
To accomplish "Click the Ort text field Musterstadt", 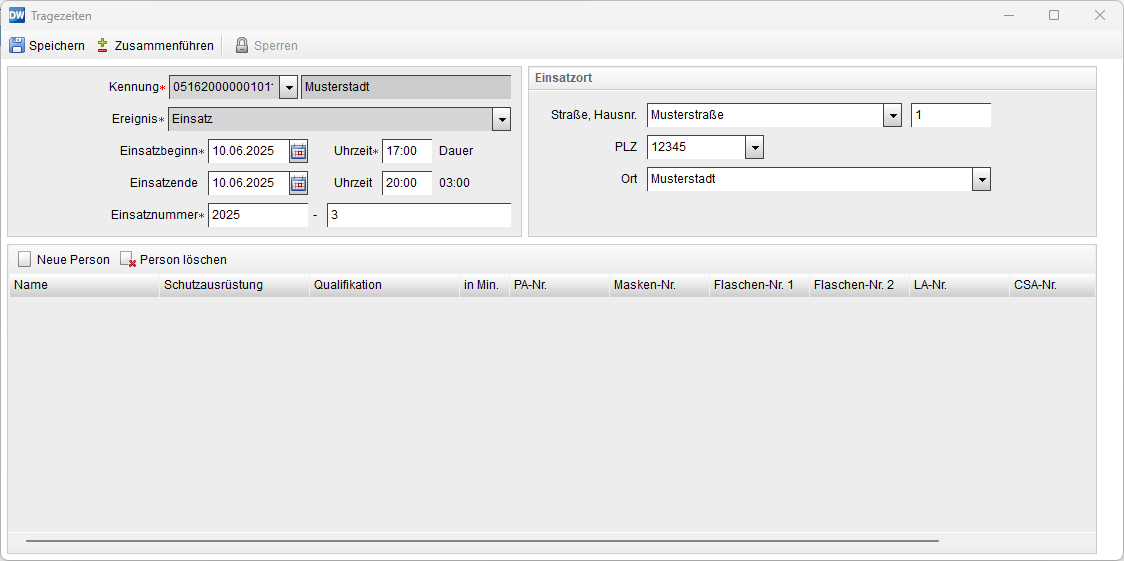I will pos(809,179).
